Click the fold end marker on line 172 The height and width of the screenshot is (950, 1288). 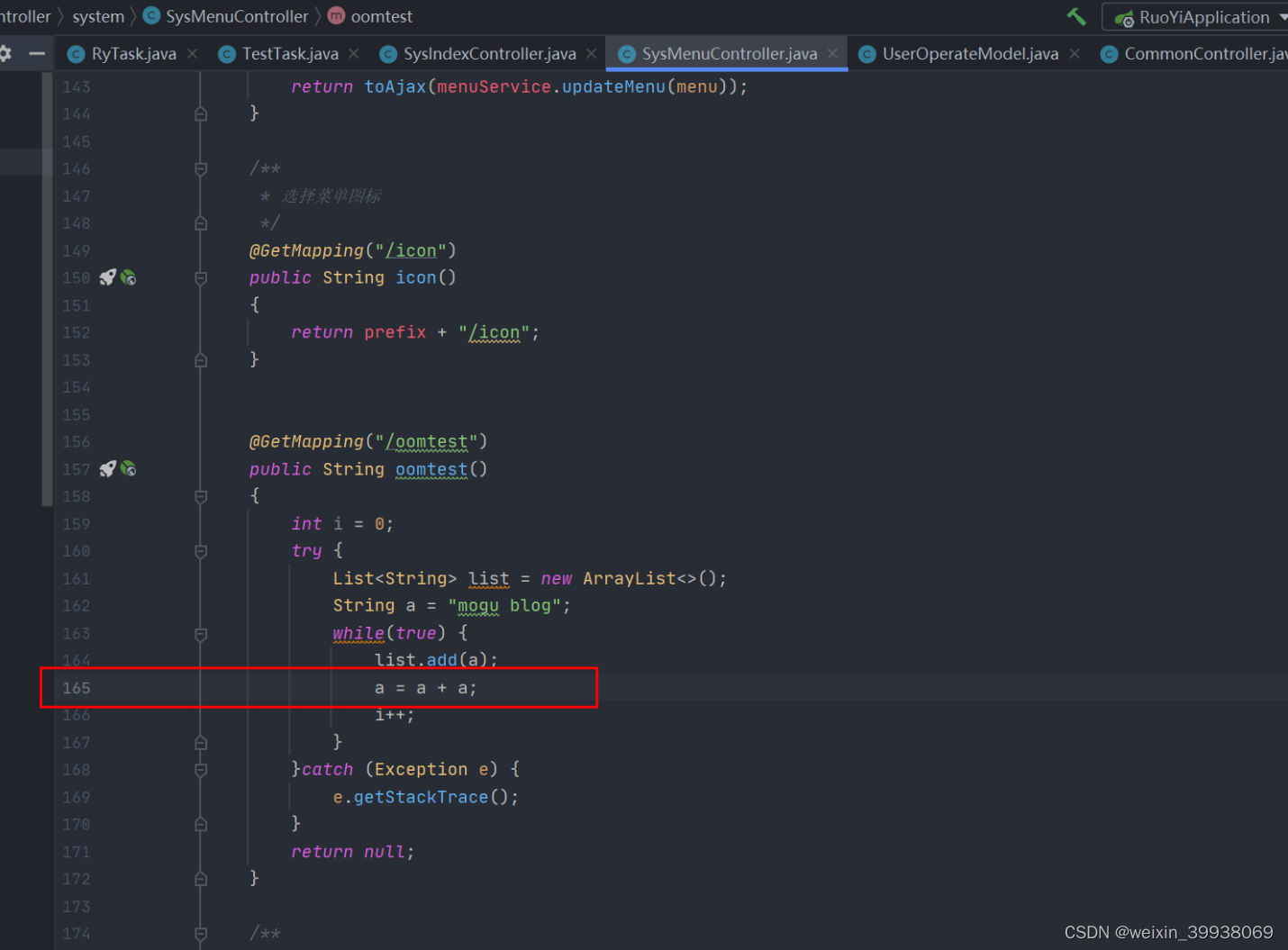coord(201,879)
